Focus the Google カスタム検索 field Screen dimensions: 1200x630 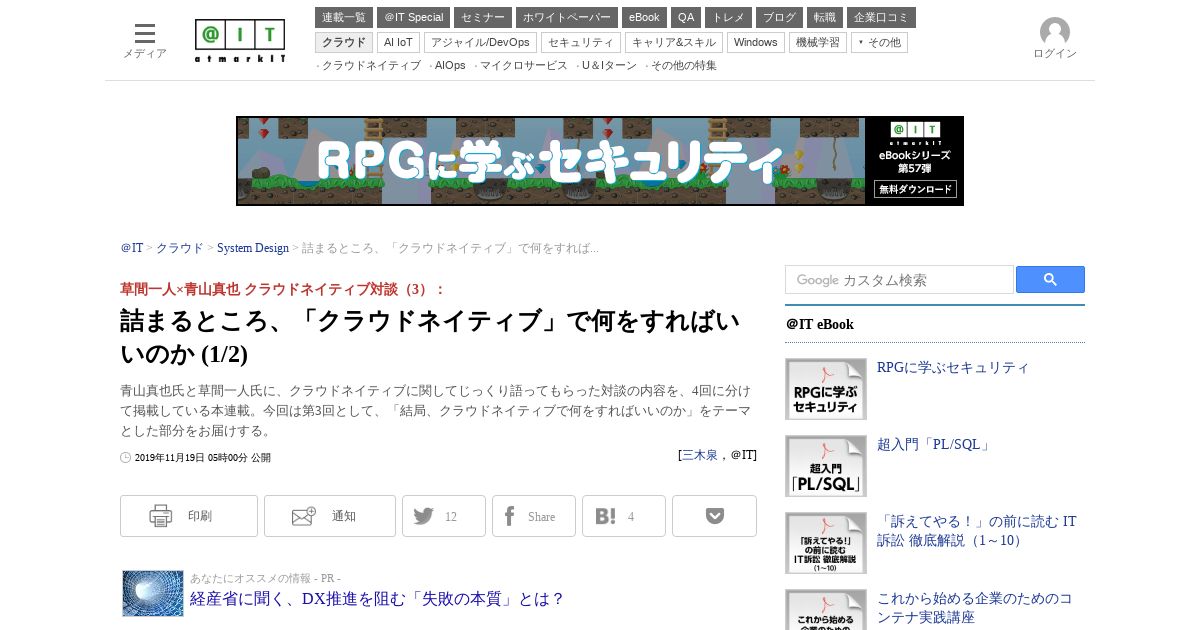(899, 280)
